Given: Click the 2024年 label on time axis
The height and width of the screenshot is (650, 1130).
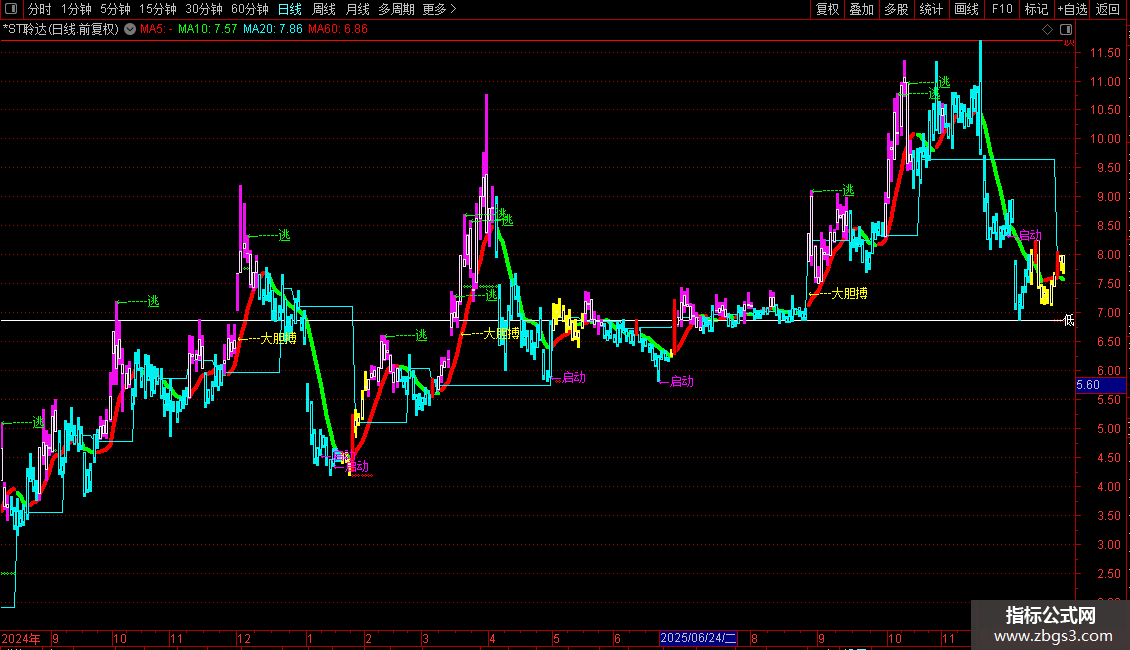Looking at the screenshot, I should click(21, 638).
